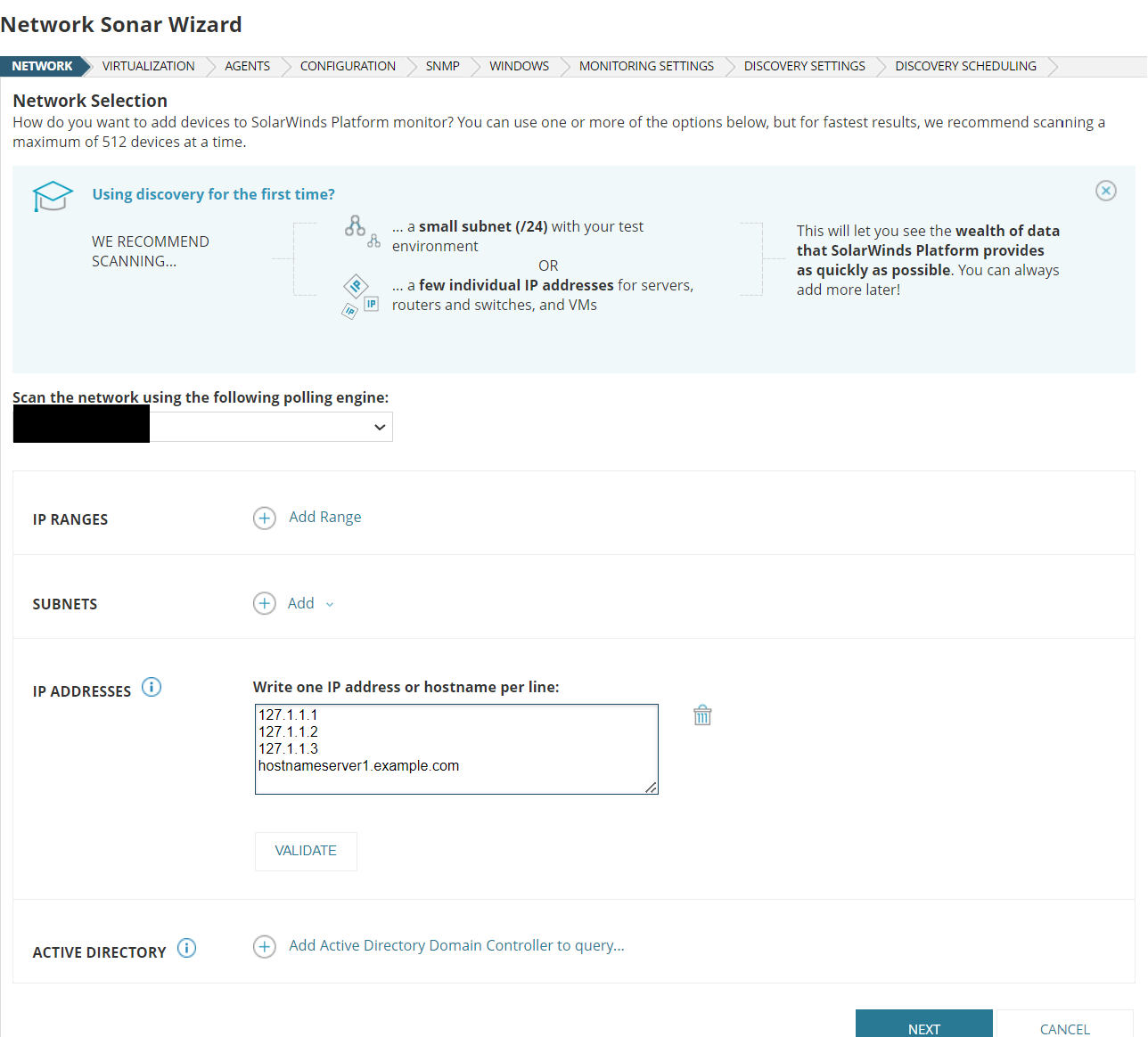Click the hostnameserver1.example.com line
Image resolution: width=1148 pixels, height=1037 pixels.
(x=358, y=765)
